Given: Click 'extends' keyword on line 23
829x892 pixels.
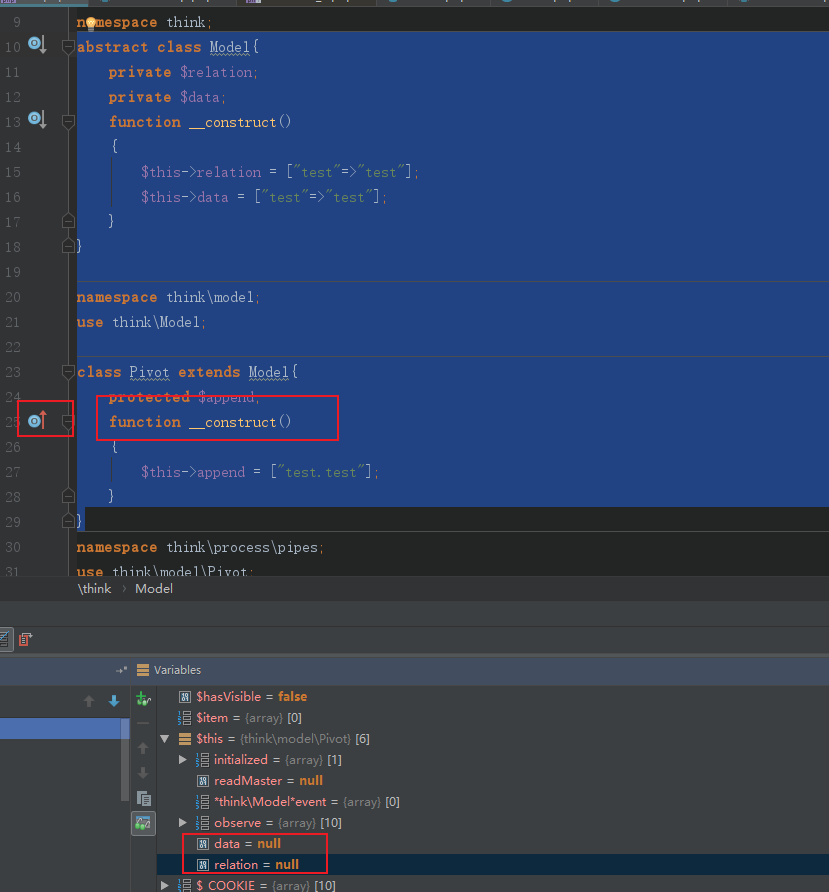Looking at the screenshot, I should [x=209, y=373].
